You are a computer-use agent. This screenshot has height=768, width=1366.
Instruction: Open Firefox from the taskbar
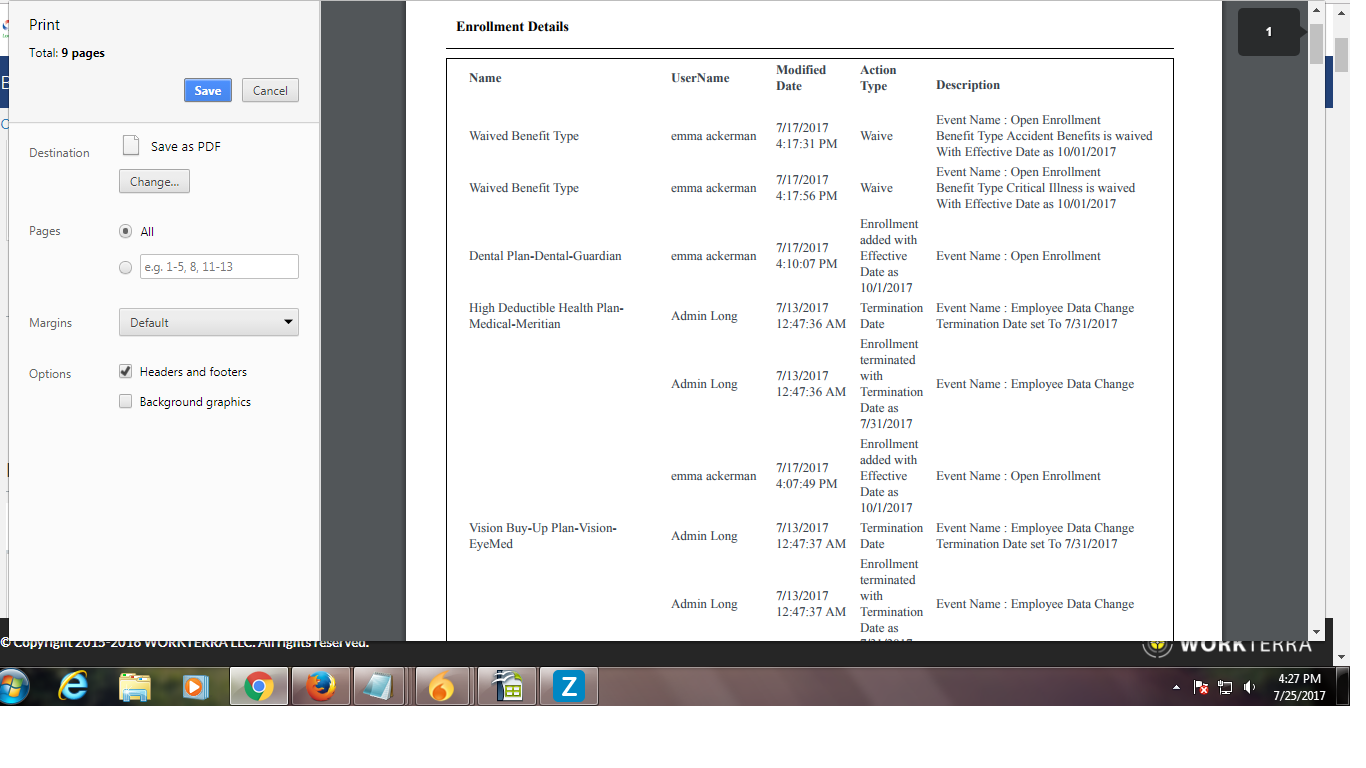(x=321, y=687)
